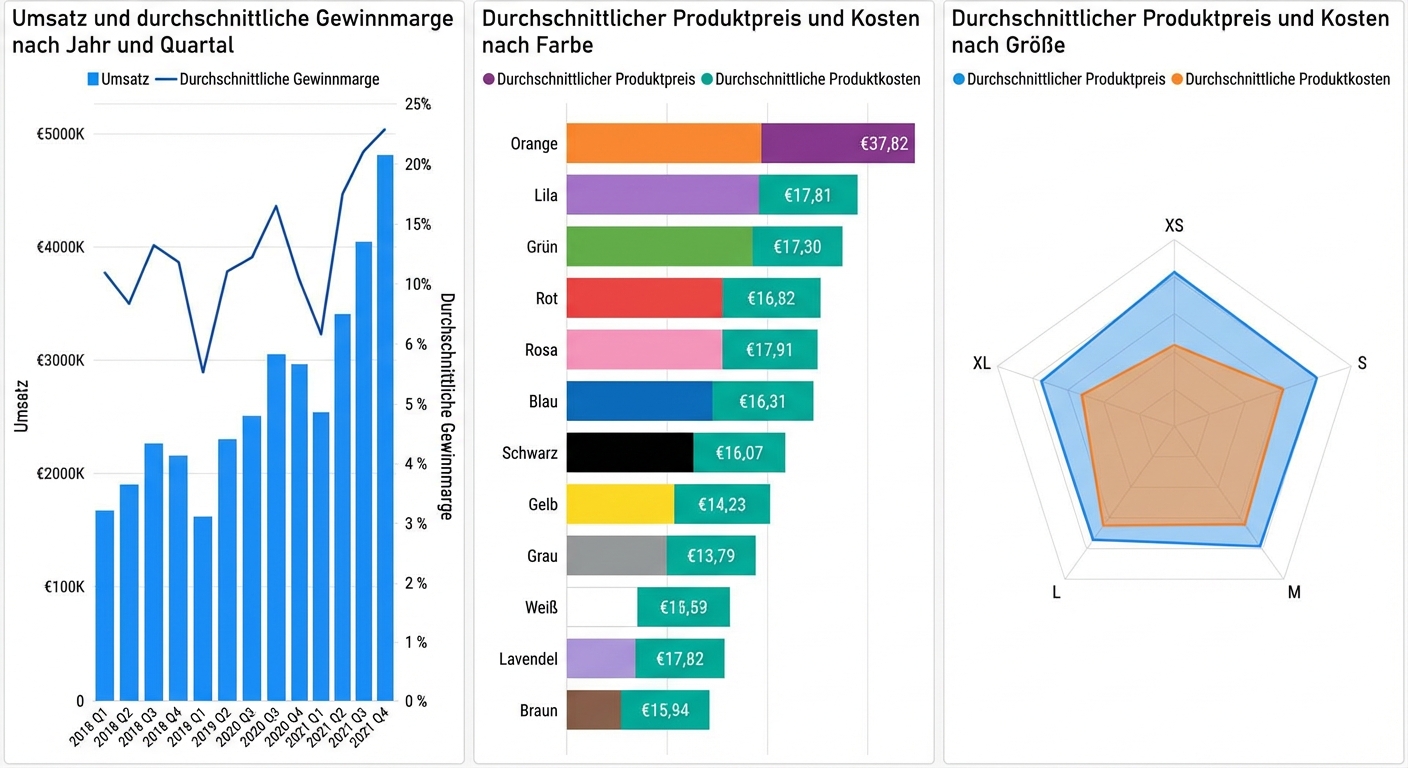Click the €5000K label on Umsatz axis

[63, 134]
